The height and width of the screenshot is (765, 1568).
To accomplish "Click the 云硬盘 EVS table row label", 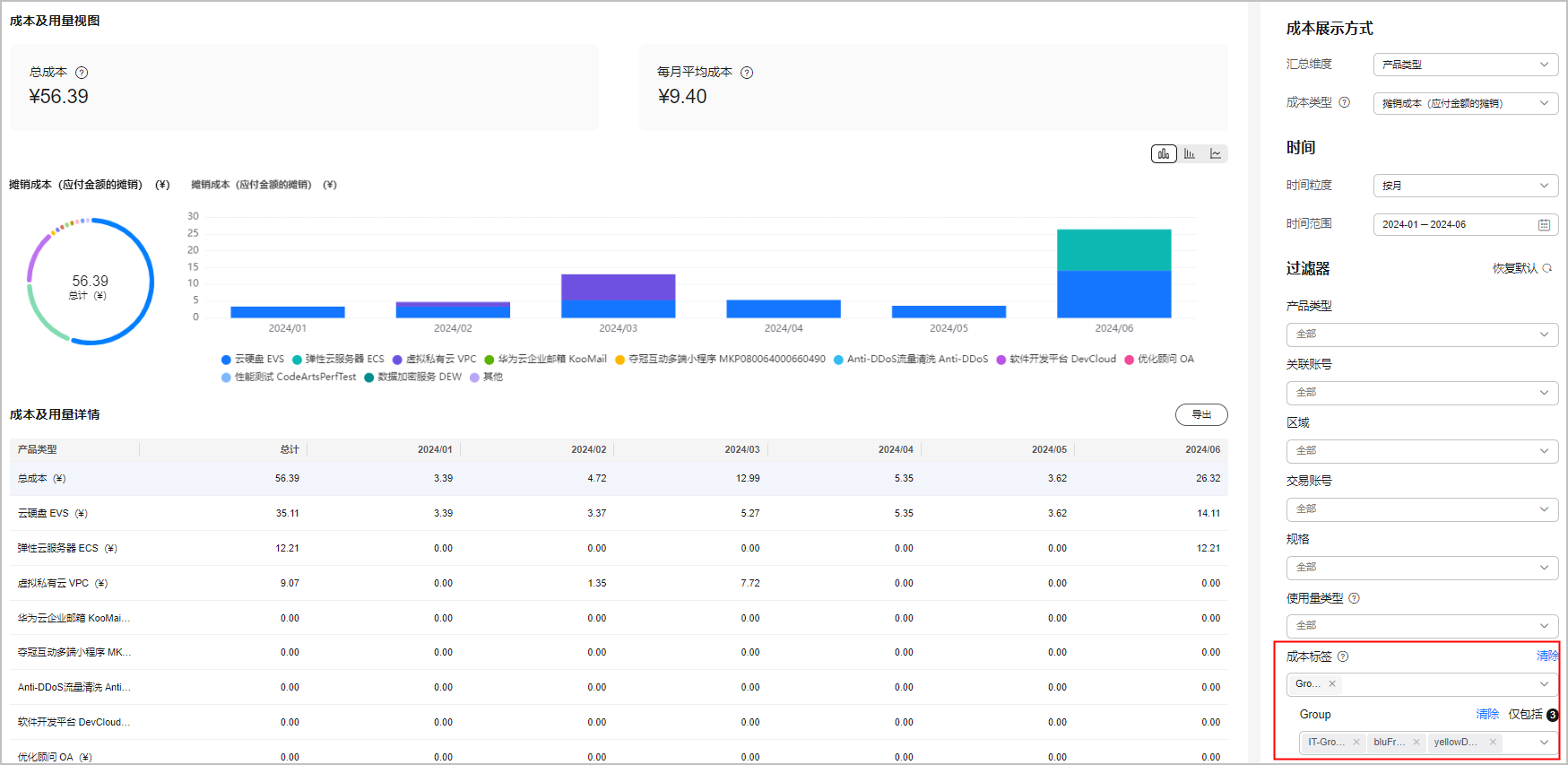I will coord(53,514).
